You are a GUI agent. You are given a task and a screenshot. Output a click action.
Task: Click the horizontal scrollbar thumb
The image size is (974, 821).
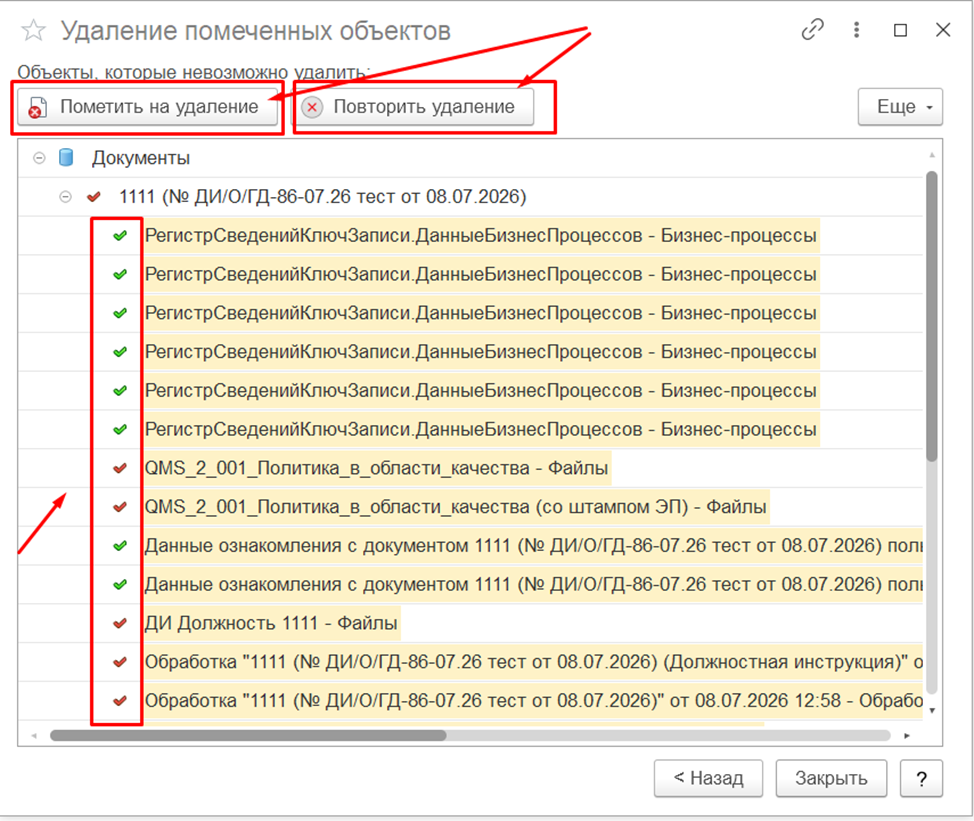pyautogui.click(x=248, y=735)
